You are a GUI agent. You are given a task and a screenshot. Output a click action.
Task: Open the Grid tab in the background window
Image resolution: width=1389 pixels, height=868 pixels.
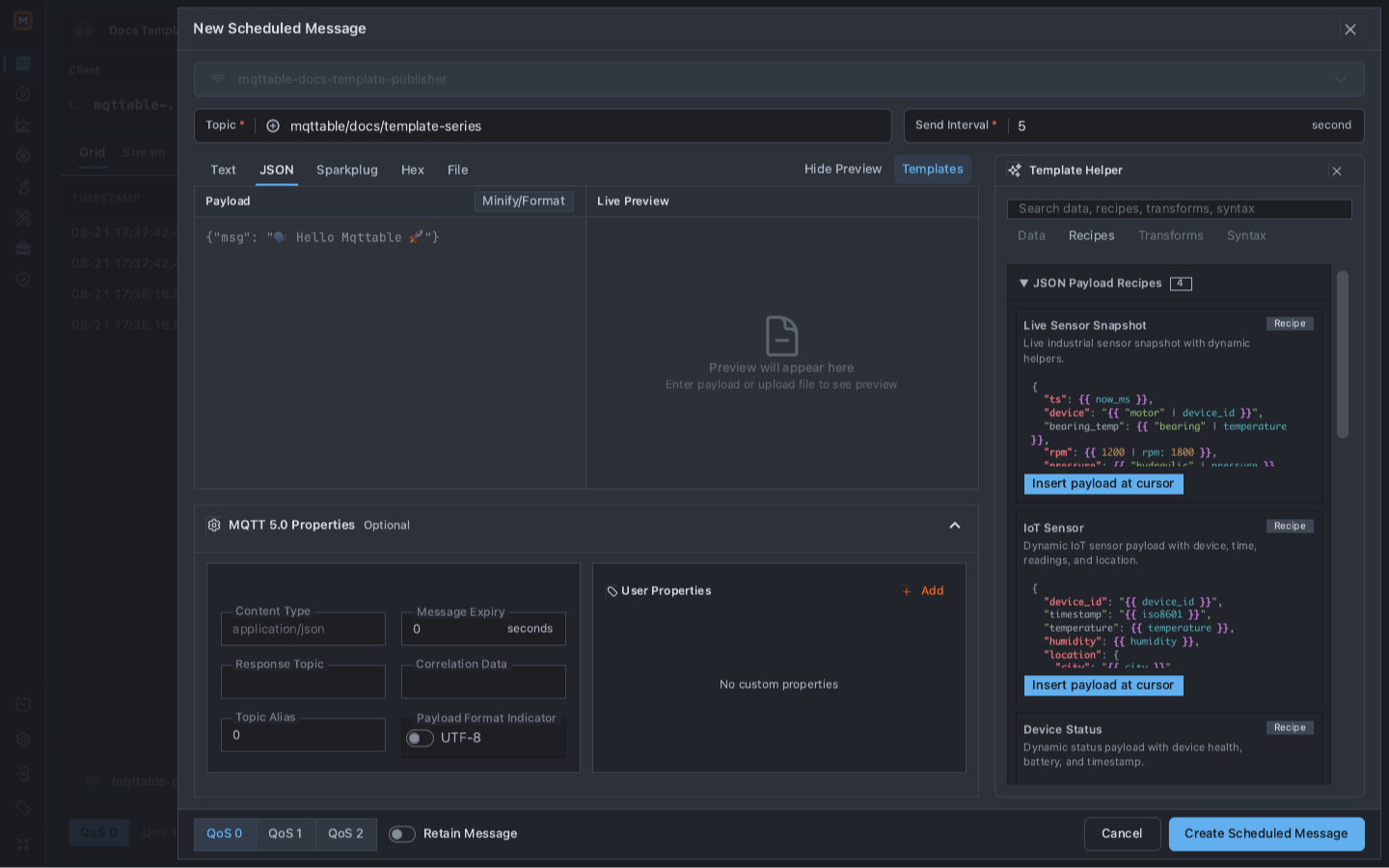[93, 153]
